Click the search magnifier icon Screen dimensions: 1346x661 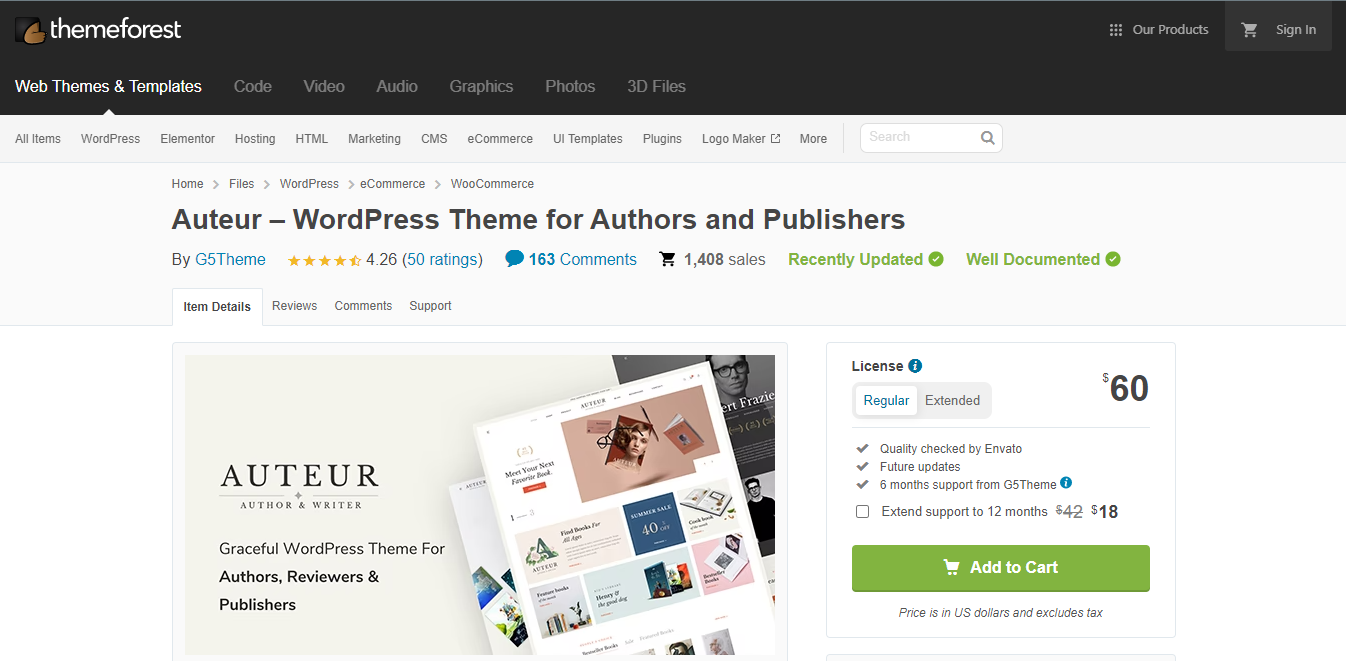pyautogui.click(x=988, y=138)
